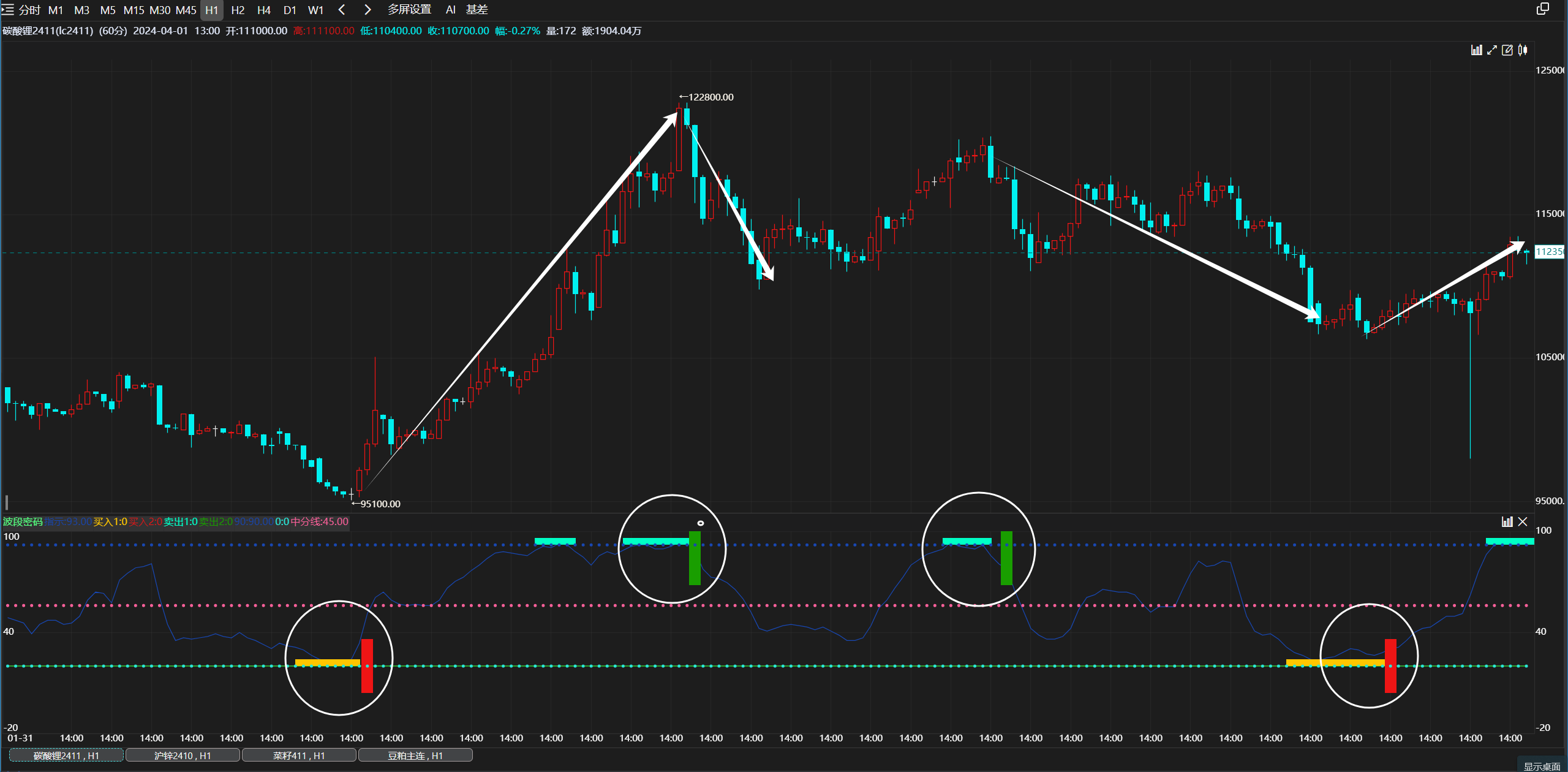
Task: Click 卖出1:0 indicator label
Action: (181, 521)
